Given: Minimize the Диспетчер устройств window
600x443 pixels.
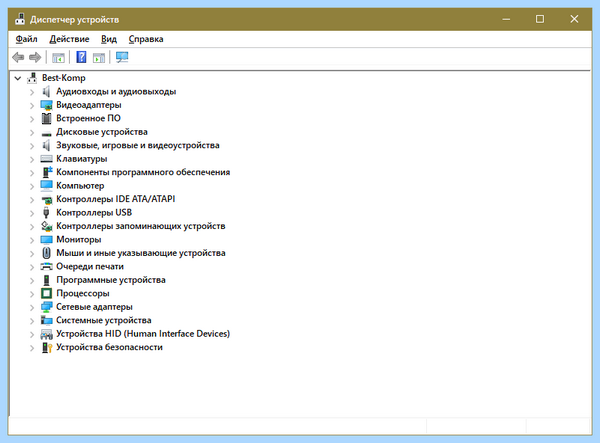Looking at the screenshot, I should [x=506, y=19].
